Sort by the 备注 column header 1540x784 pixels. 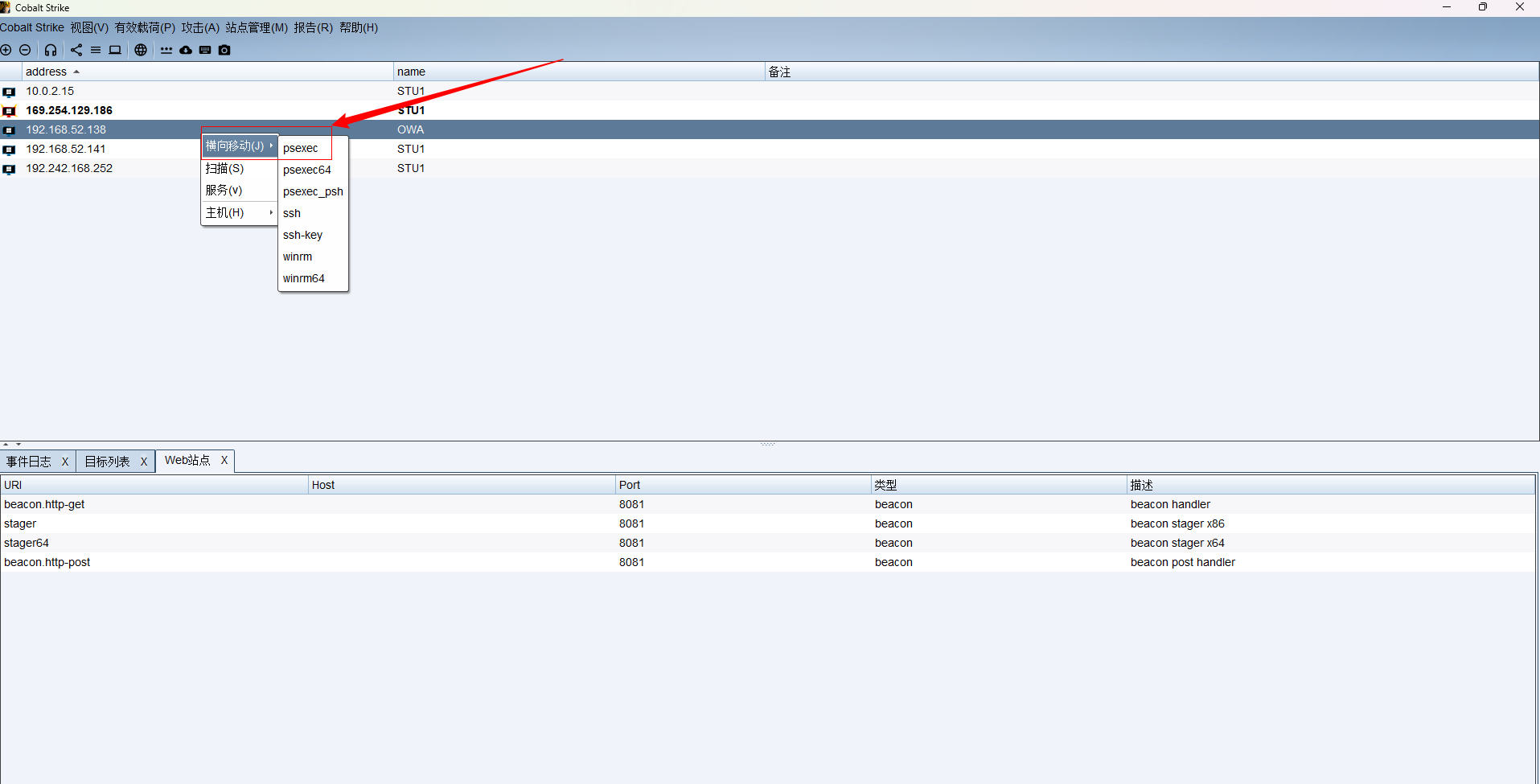point(1152,72)
